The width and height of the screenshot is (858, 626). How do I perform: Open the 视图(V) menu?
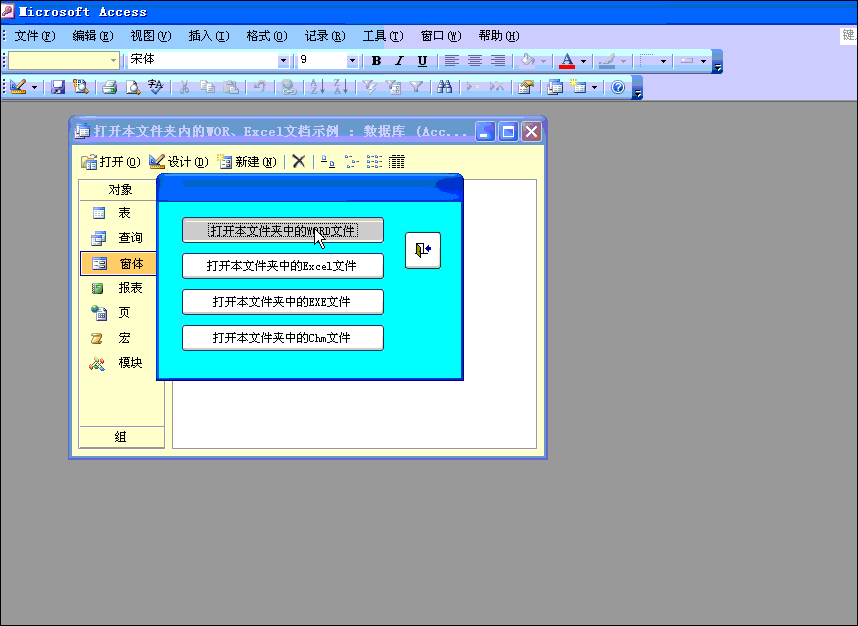click(x=151, y=36)
